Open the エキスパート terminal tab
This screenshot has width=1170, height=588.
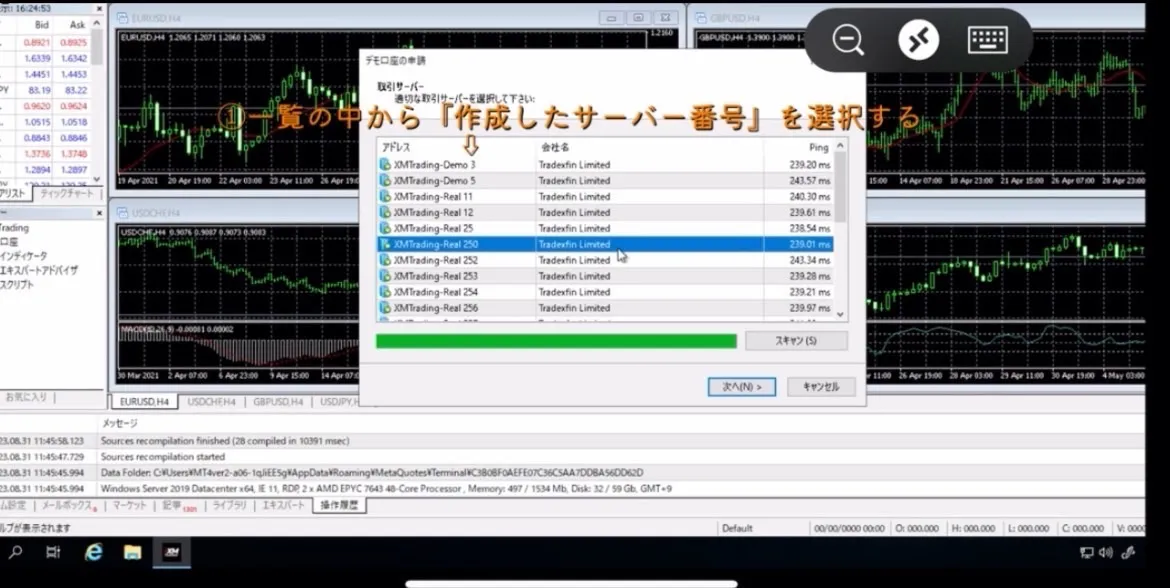pyautogui.click(x=283, y=506)
